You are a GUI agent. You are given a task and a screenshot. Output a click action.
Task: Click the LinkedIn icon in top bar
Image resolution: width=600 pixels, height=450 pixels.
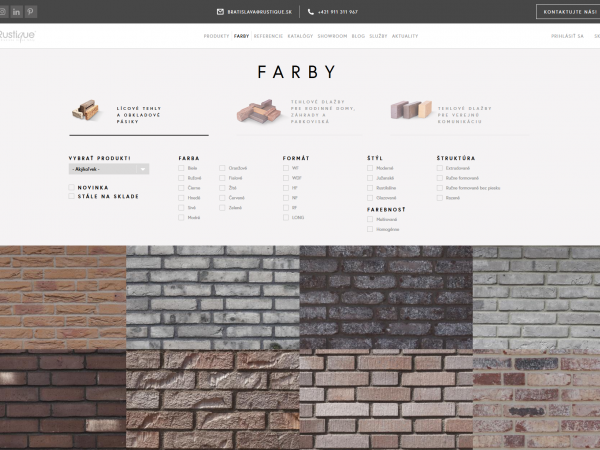17,11
